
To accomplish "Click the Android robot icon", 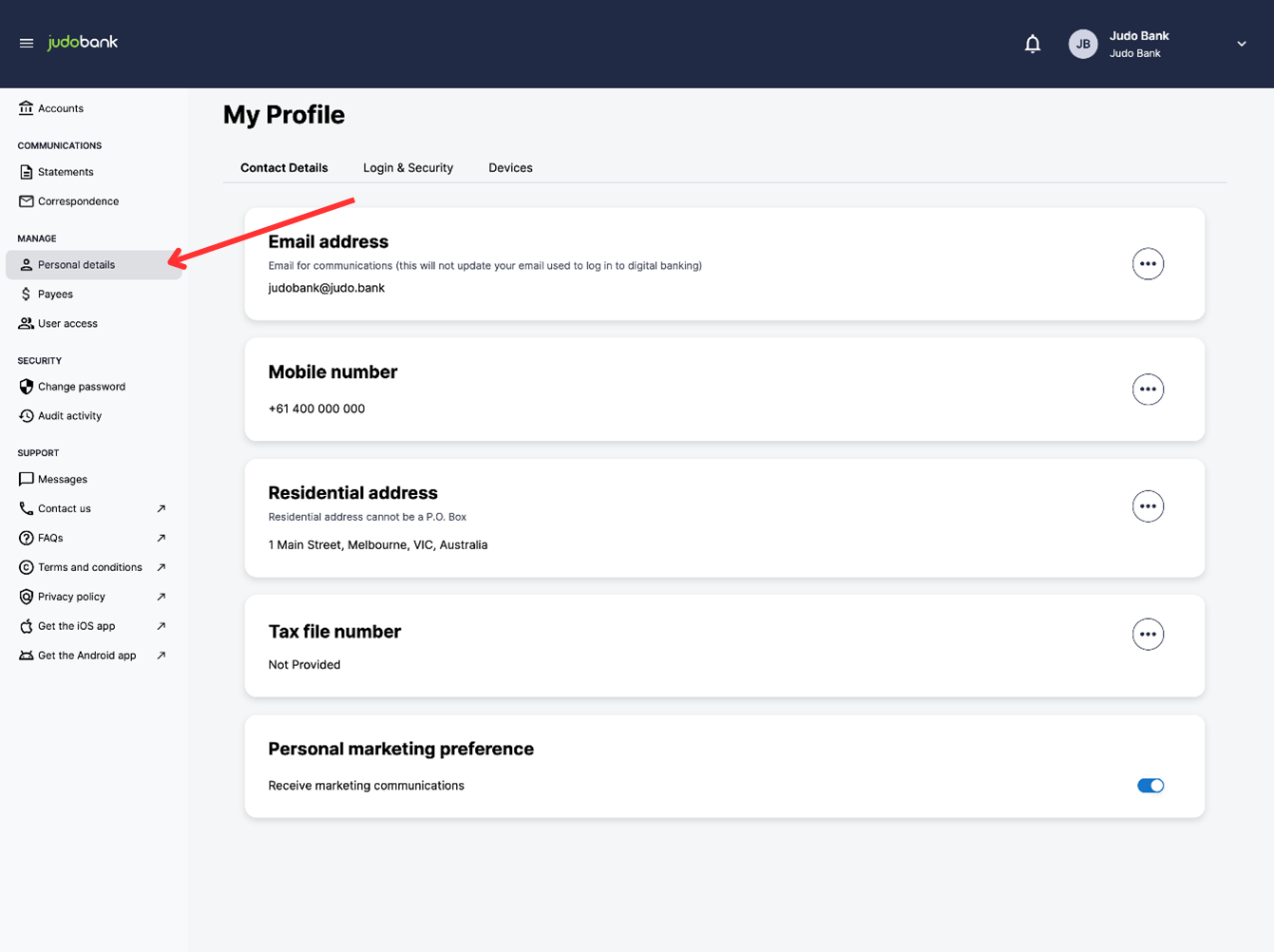I will pyautogui.click(x=26, y=656).
